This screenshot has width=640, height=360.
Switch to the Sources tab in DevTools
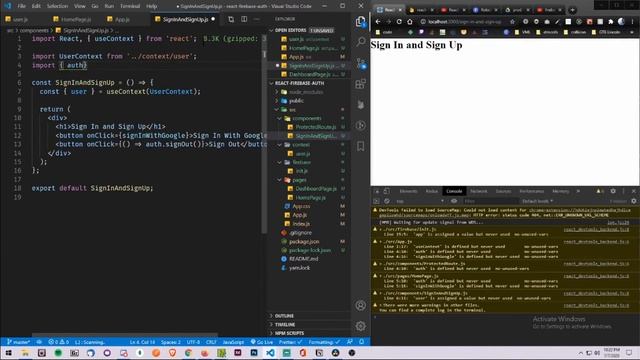click(x=503, y=191)
